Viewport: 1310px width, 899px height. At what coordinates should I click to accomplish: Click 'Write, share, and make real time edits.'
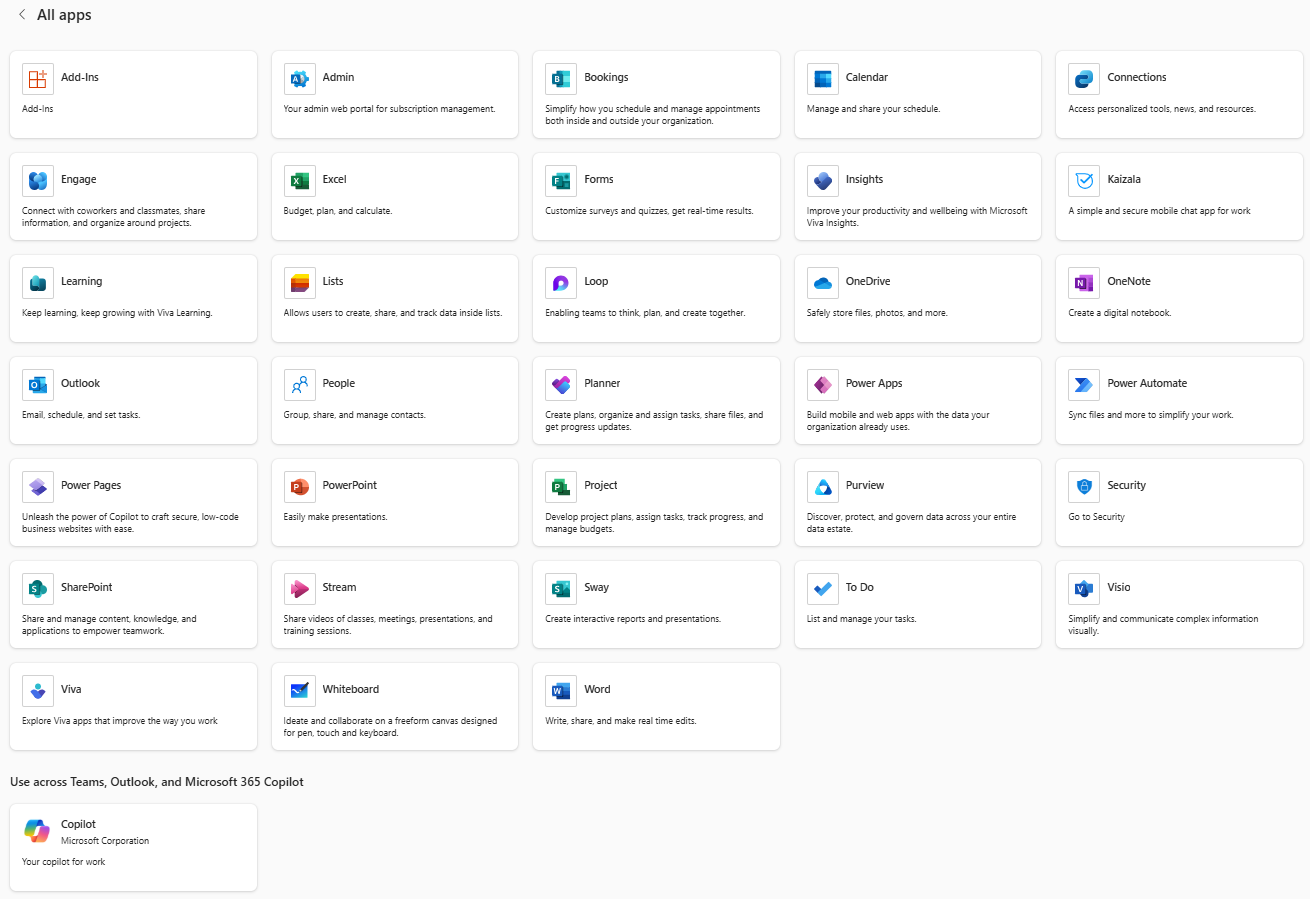coord(621,721)
